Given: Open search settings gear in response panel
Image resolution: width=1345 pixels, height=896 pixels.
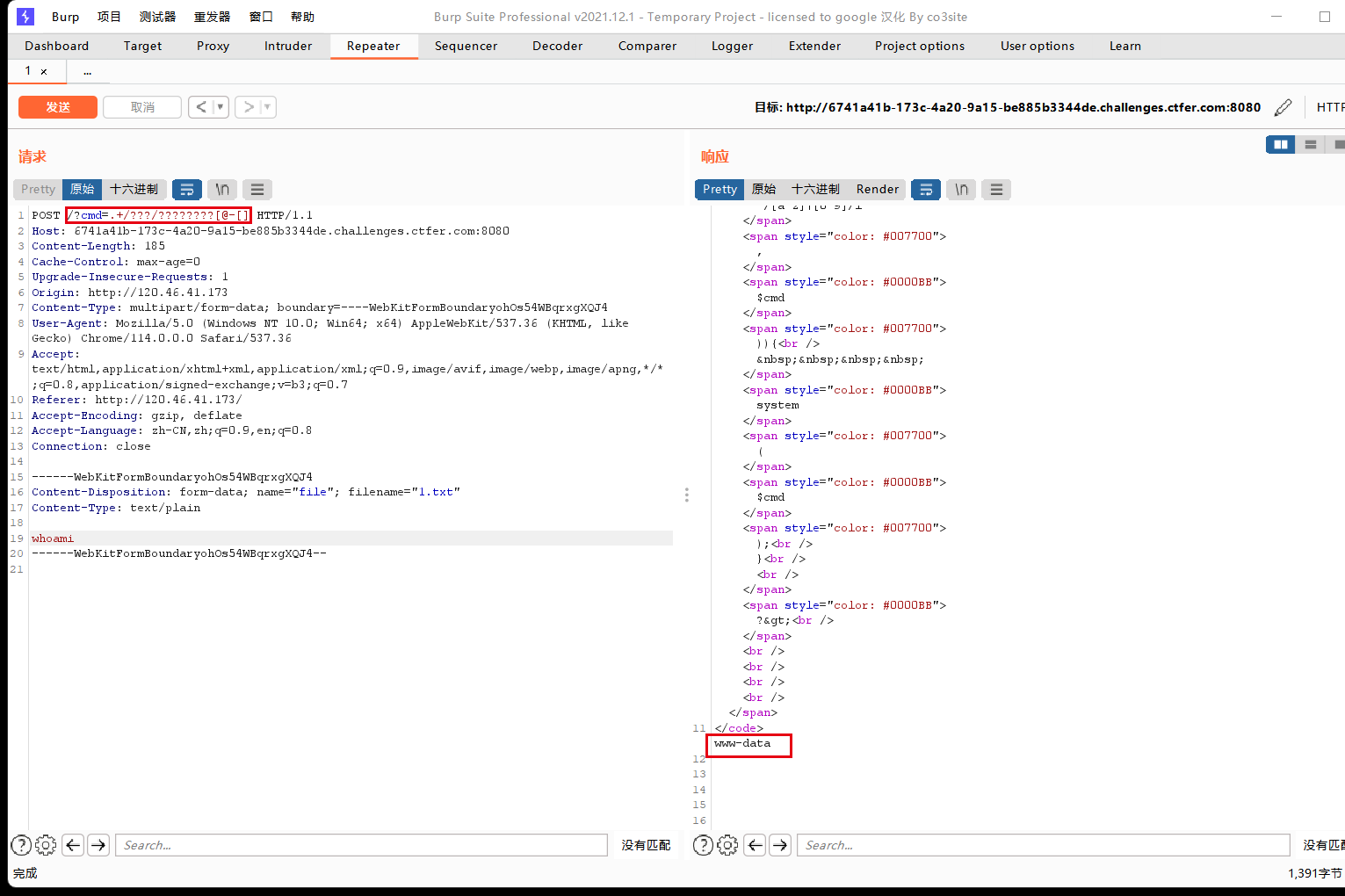Looking at the screenshot, I should [727, 845].
